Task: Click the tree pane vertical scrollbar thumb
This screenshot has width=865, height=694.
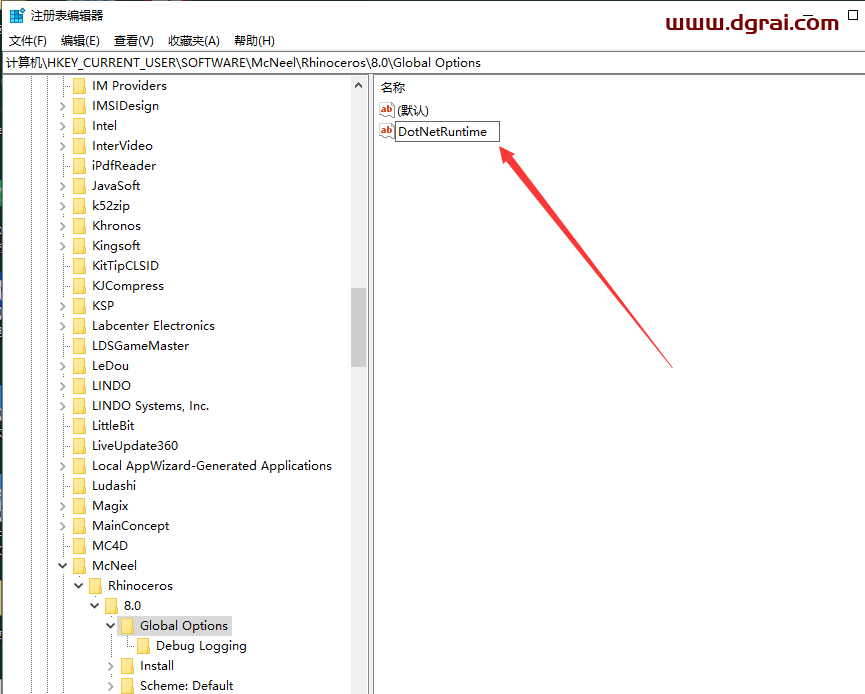Action: coord(359,327)
